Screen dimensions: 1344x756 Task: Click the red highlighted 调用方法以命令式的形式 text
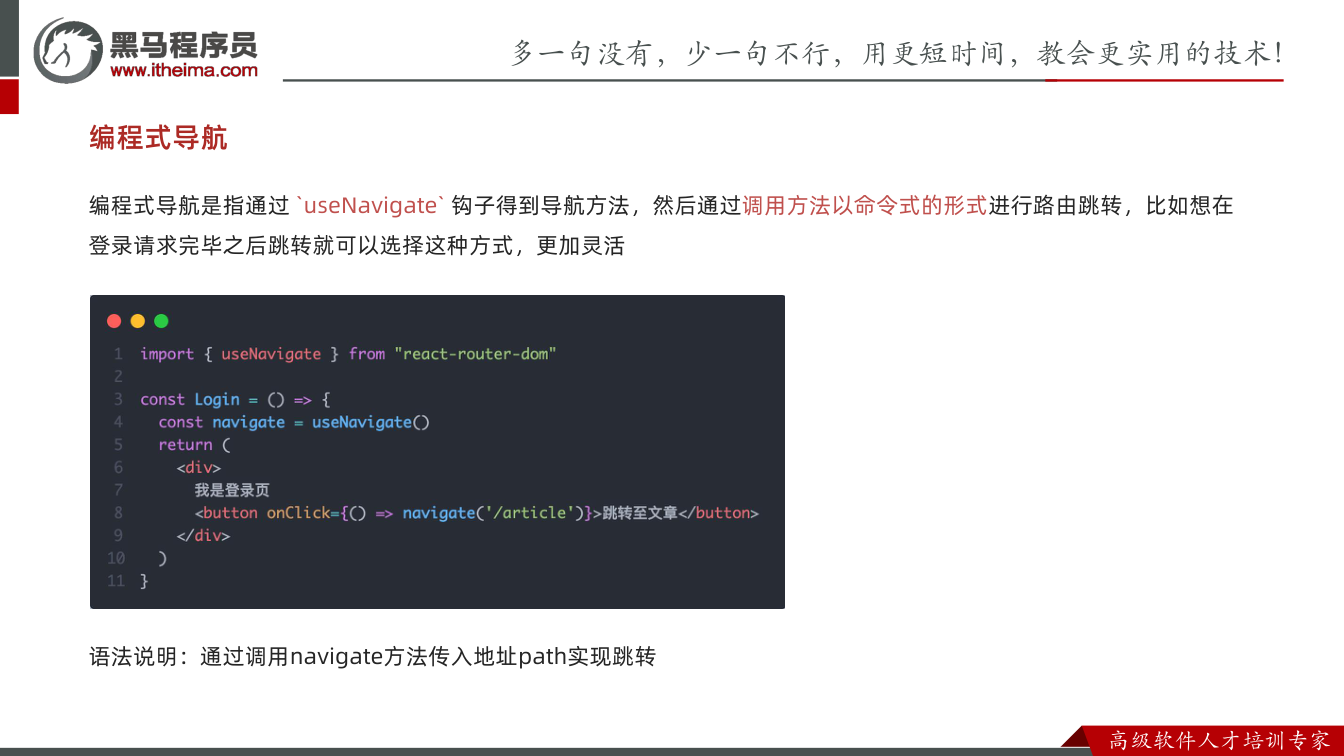(x=864, y=206)
